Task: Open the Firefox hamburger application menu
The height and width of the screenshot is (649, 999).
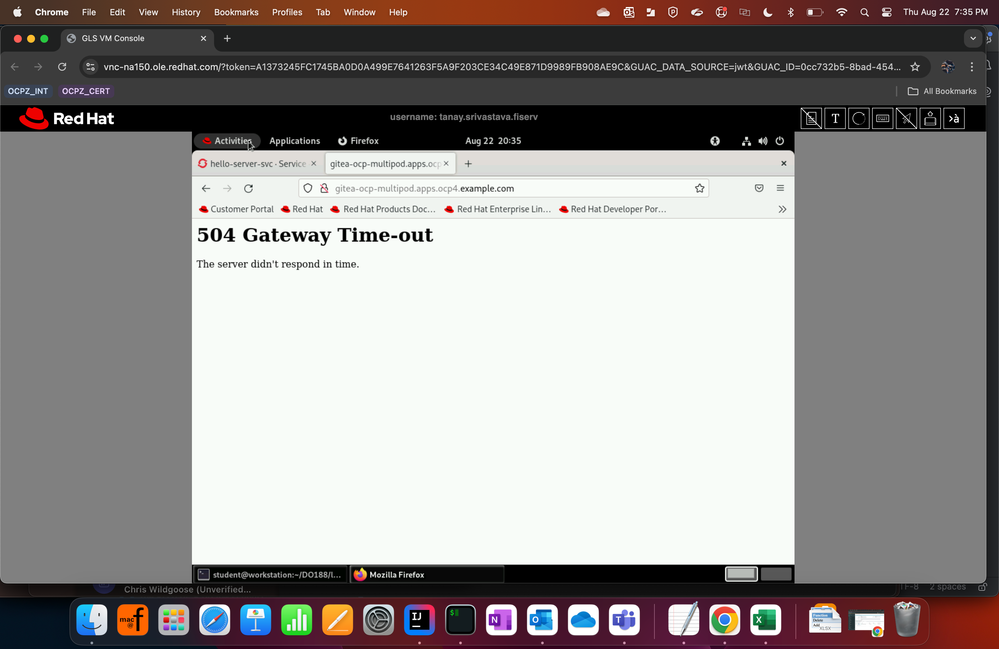Action: click(x=780, y=188)
